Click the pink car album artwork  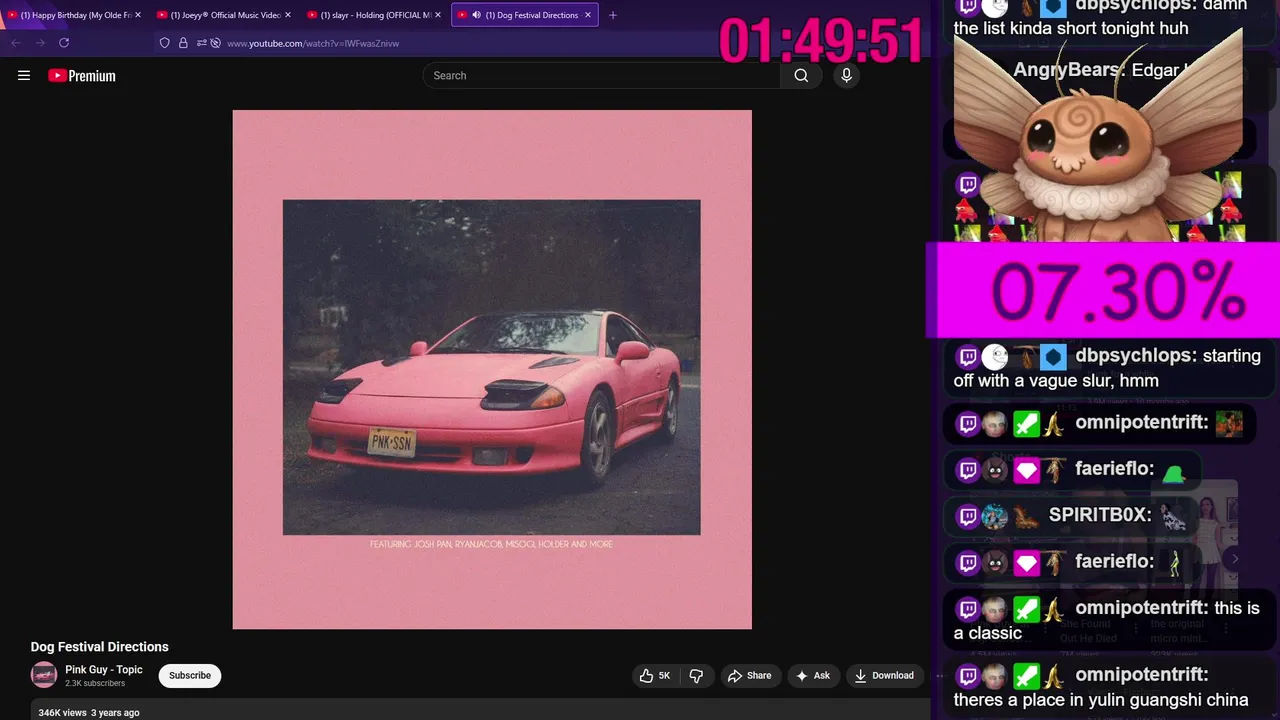[492, 369]
